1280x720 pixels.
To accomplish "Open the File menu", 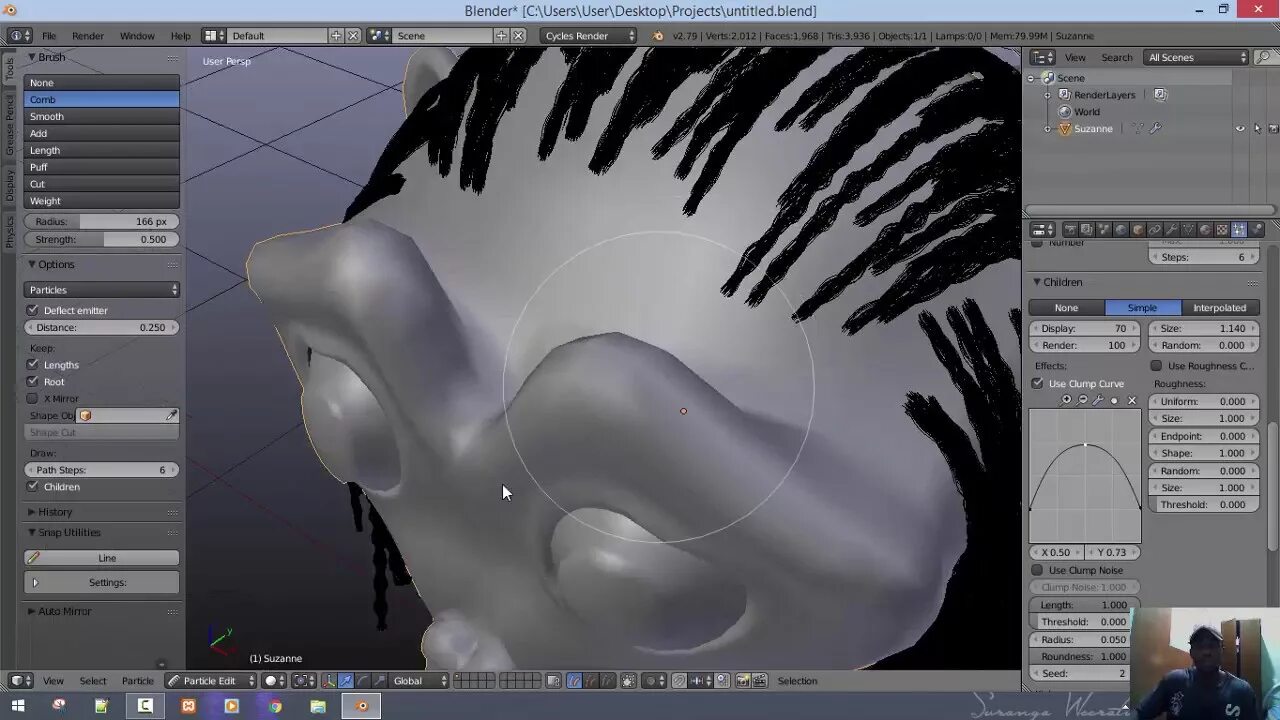I will click(x=49, y=35).
